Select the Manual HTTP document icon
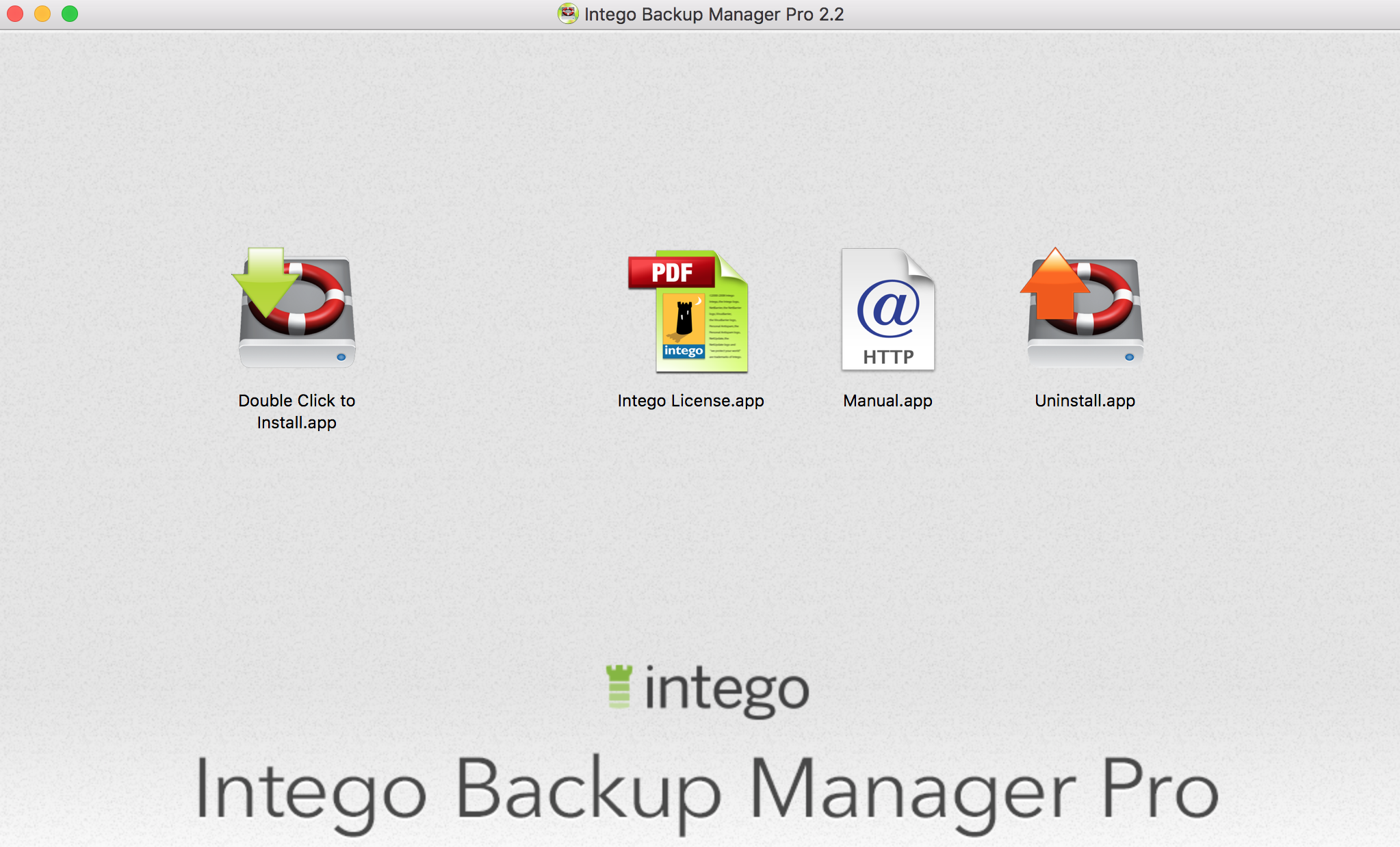 [x=888, y=309]
